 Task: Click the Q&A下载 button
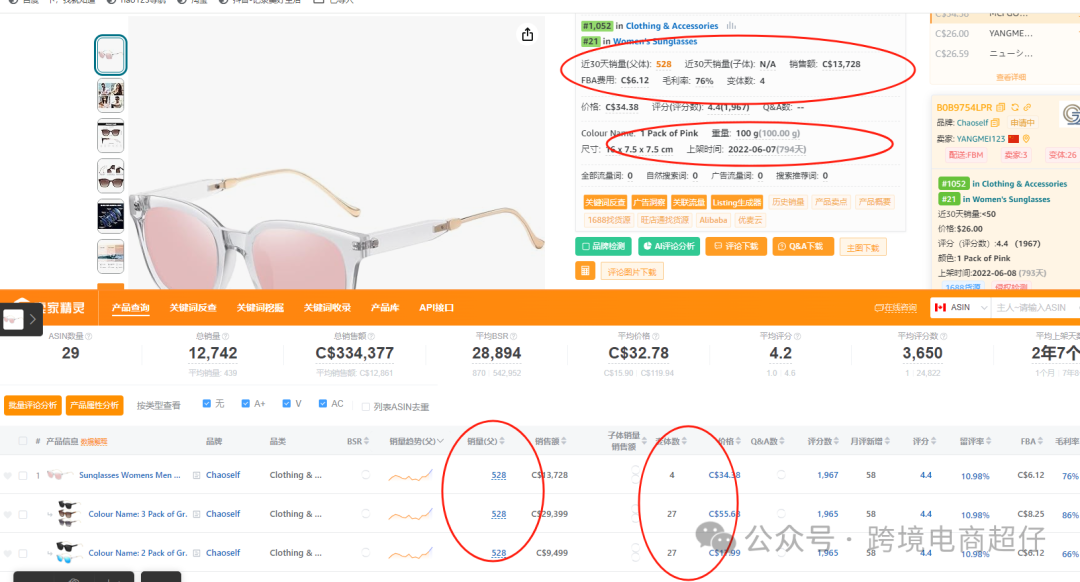pos(803,246)
